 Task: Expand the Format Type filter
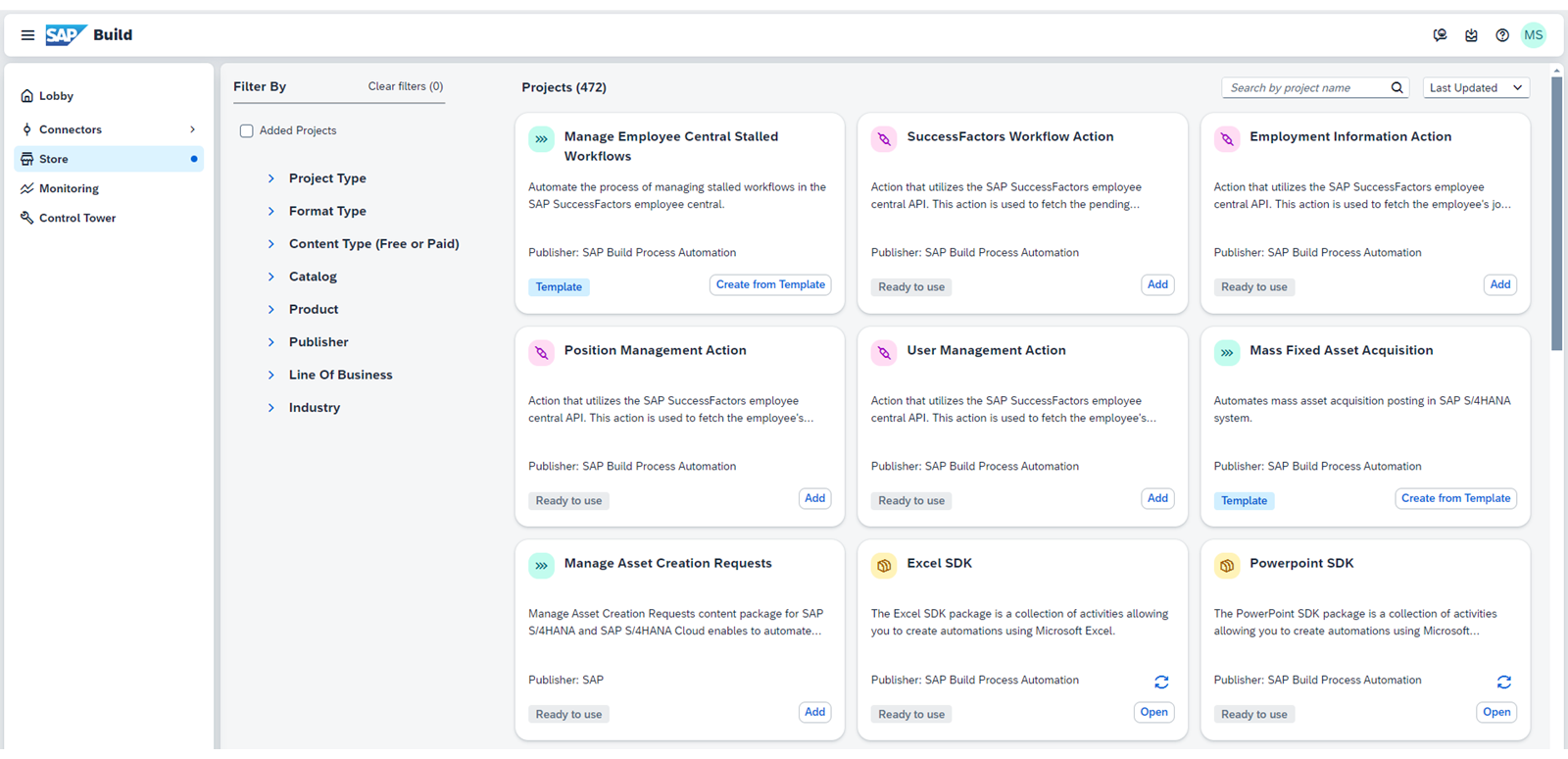[271, 211]
